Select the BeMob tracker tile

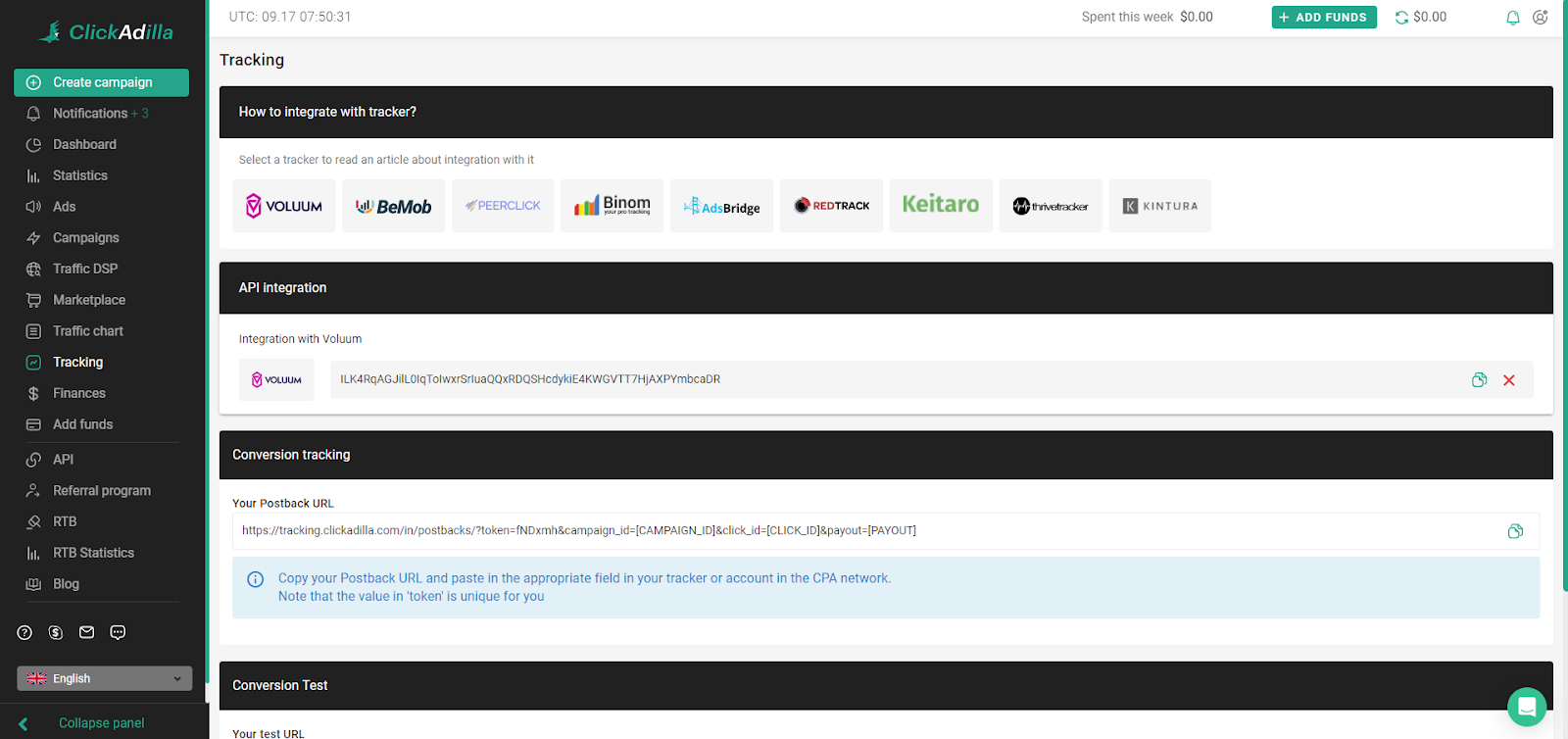(393, 206)
